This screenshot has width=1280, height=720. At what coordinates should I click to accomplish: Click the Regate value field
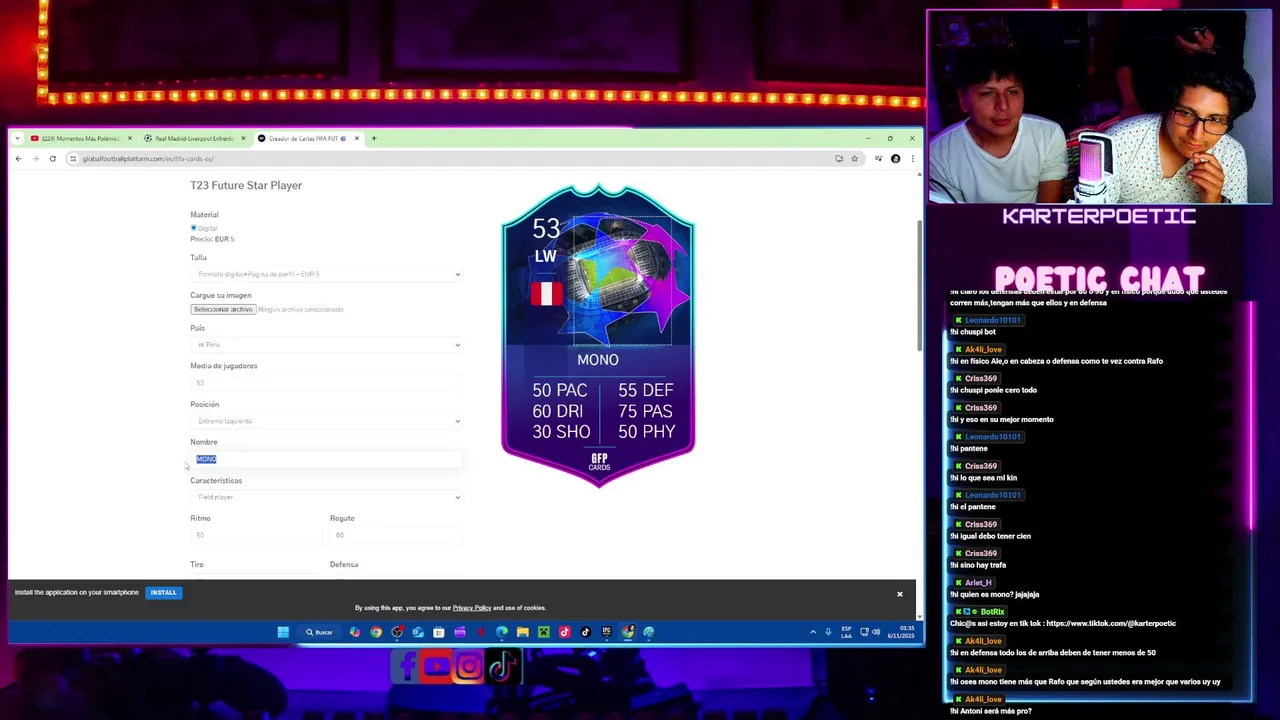(x=396, y=535)
